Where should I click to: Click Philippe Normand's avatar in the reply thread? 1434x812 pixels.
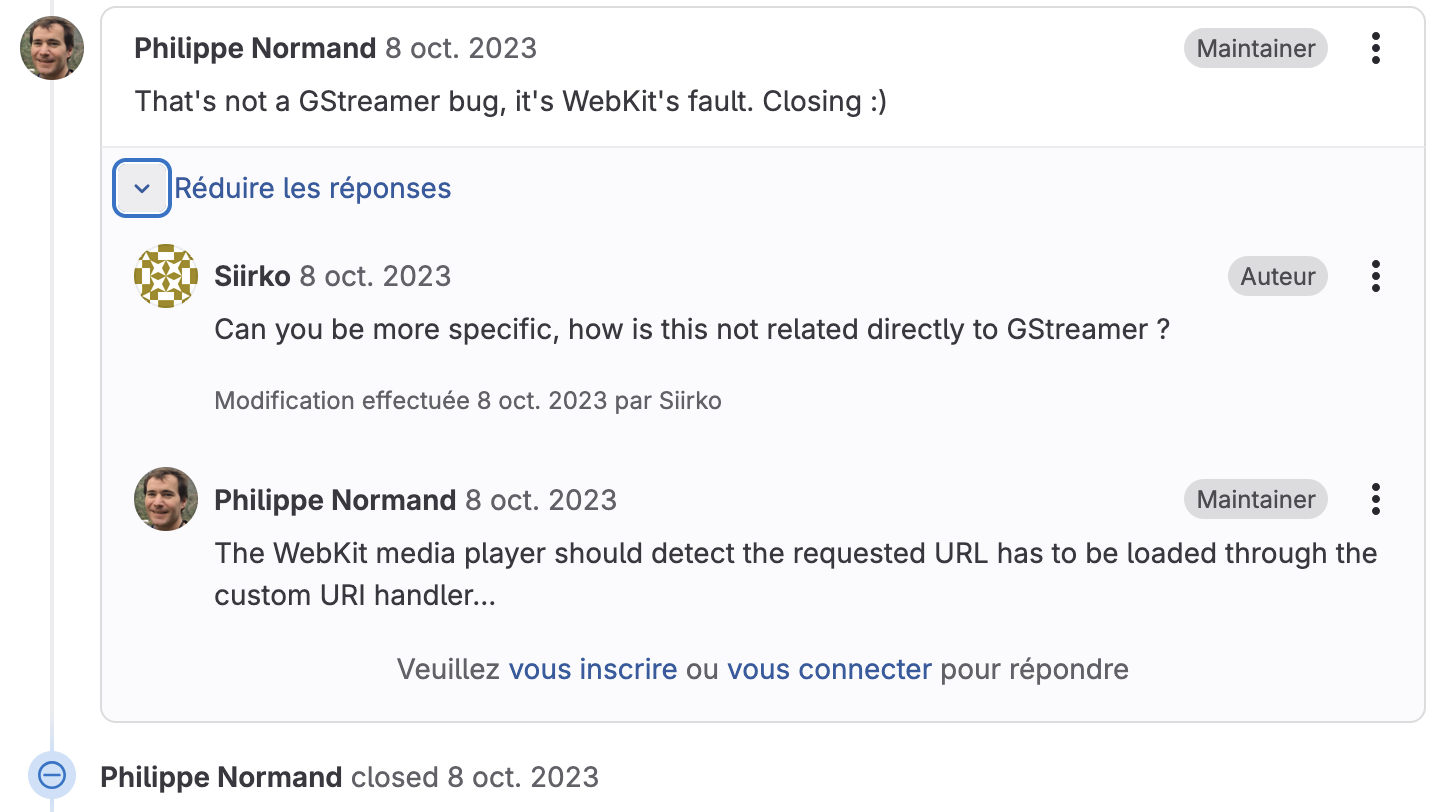[x=166, y=499]
